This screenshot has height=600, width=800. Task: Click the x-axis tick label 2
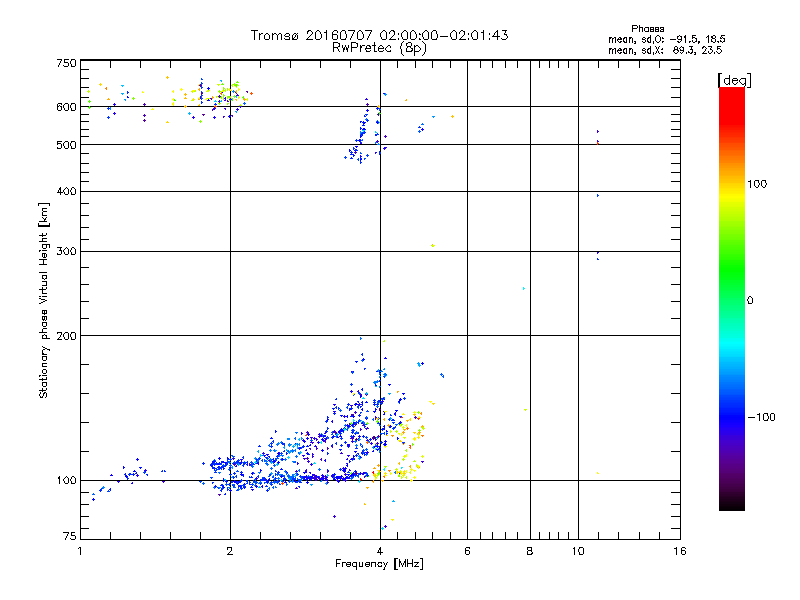[230, 551]
